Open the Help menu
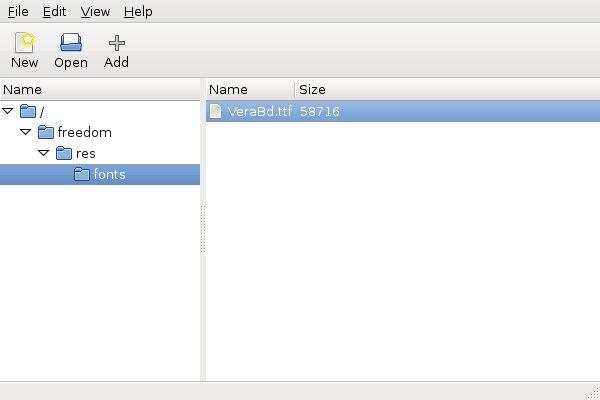This screenshot has height=400, width=600. point(138,11)
